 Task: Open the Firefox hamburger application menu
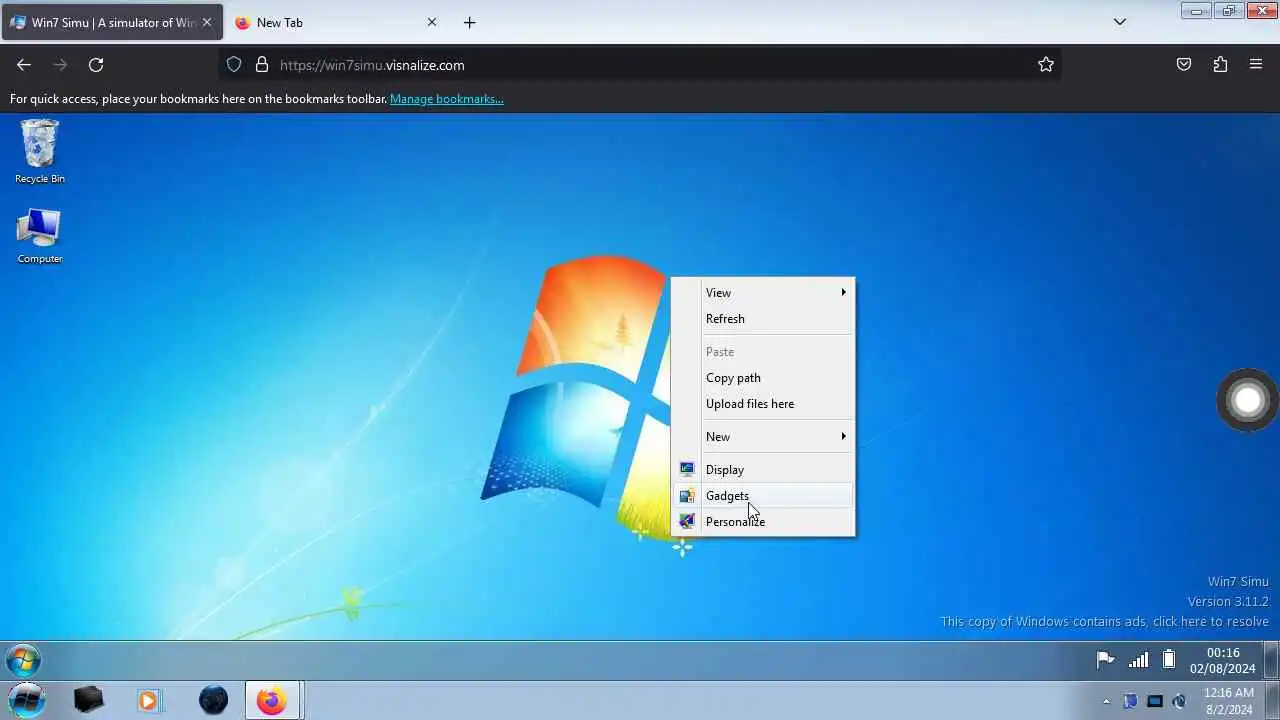point(1256,65)
